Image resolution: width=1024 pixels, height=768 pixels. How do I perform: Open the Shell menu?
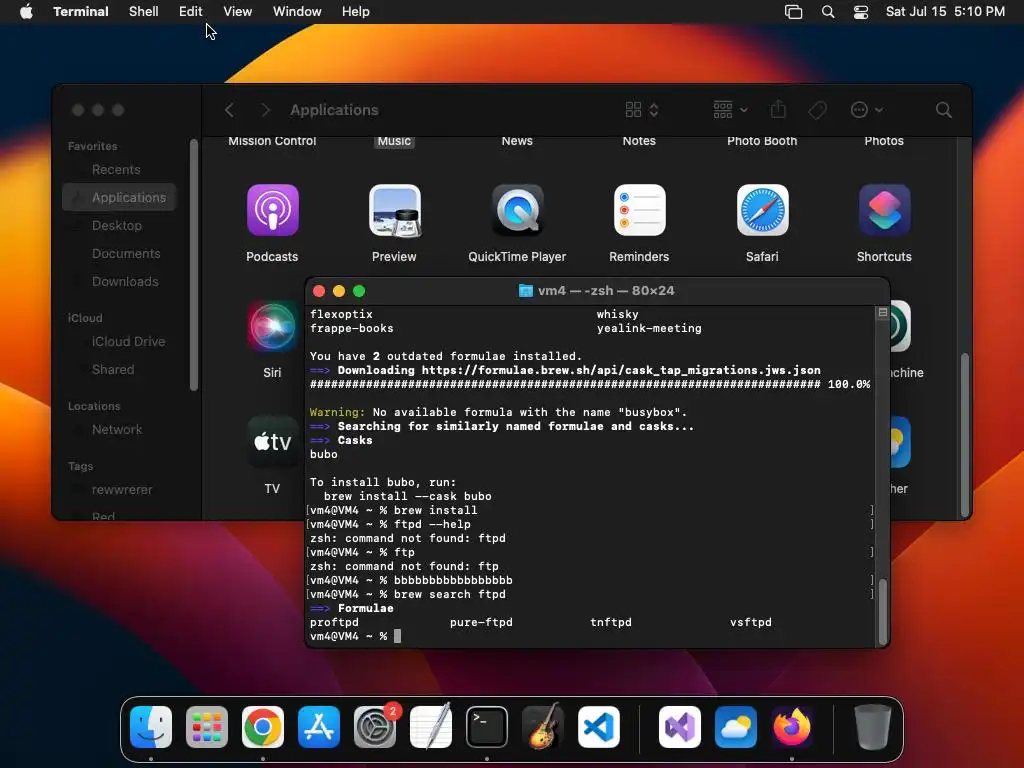click(144, 12)
